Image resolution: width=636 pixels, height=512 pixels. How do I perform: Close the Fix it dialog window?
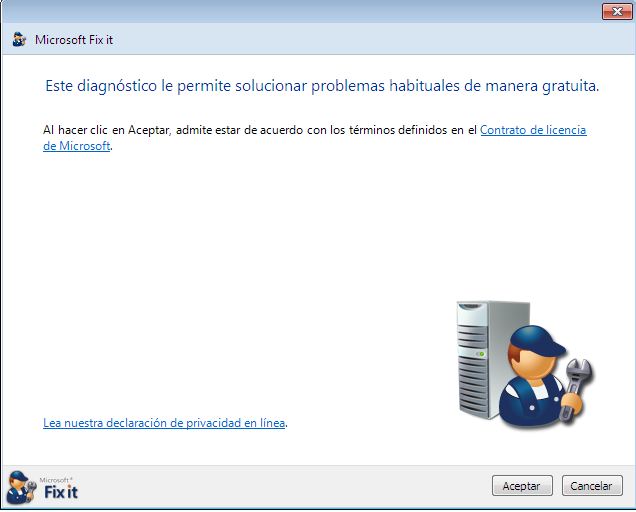(617, 11)
